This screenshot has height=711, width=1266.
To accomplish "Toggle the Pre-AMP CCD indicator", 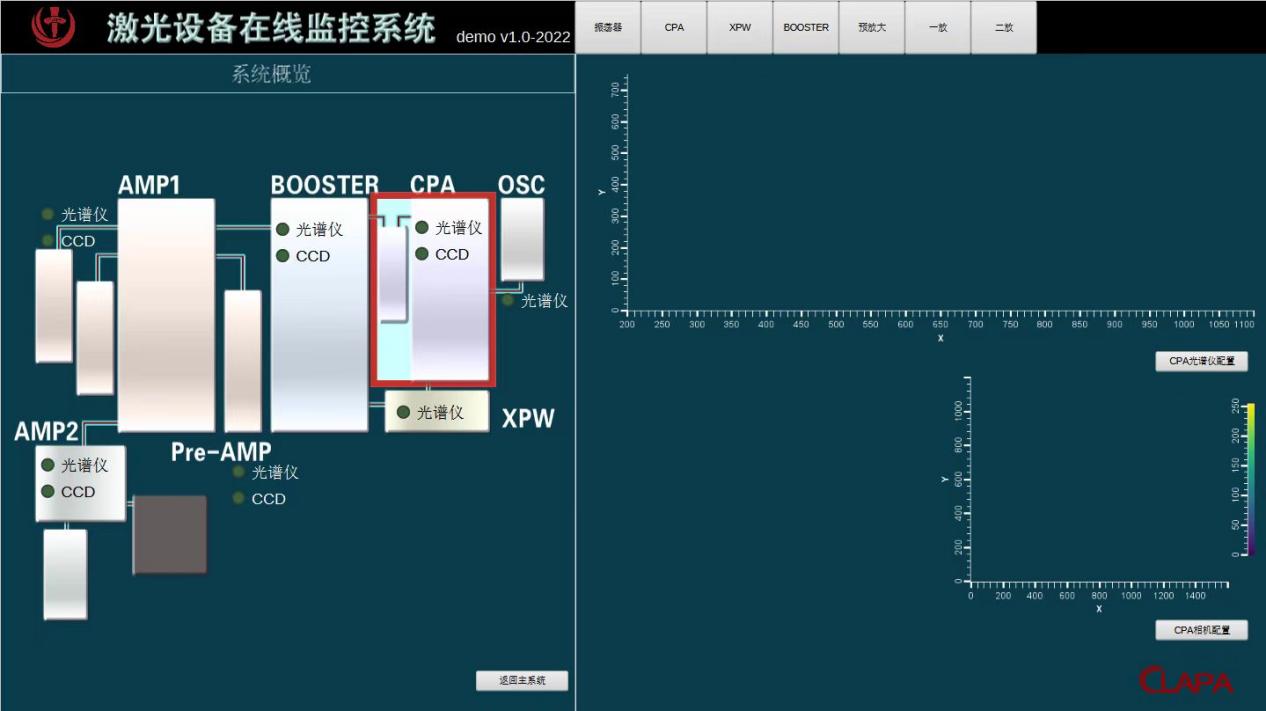I will click(239, 498).
